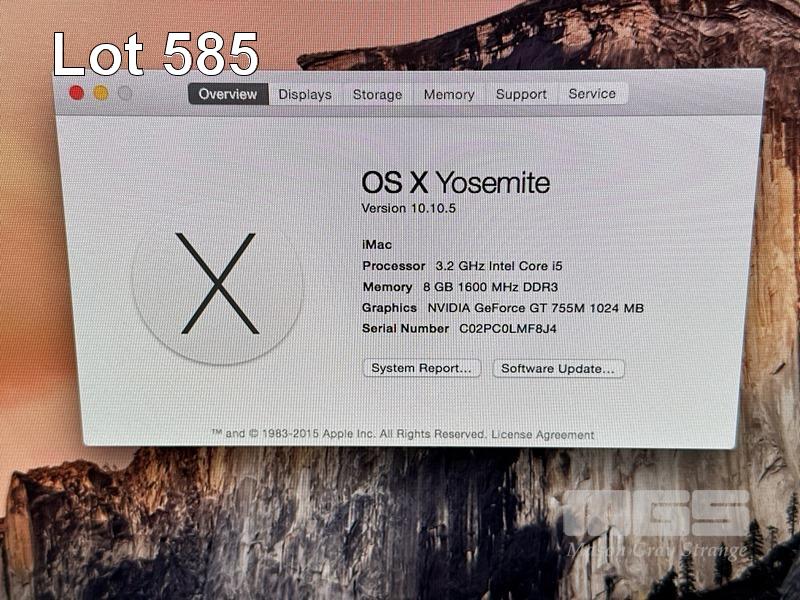Screen dimensions: 800x600
Task: Go to the Memory tab
Action: coord(449,94)
